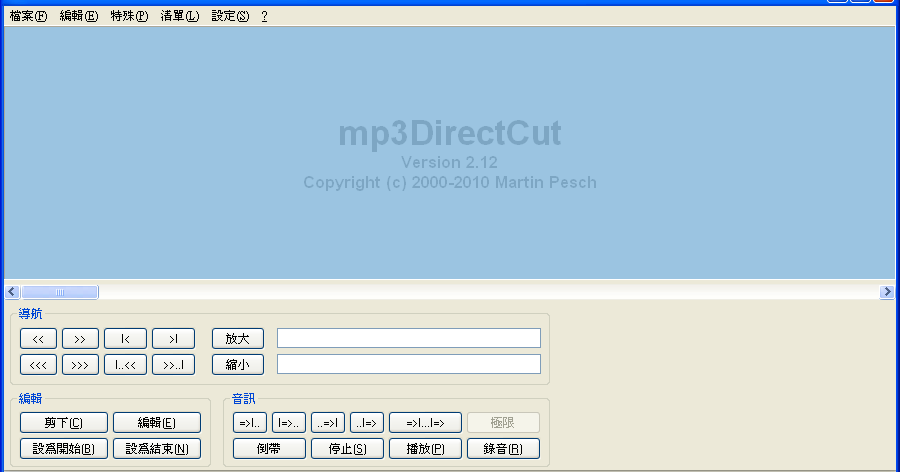Click the =>|.. audio button

pos(250,423)
